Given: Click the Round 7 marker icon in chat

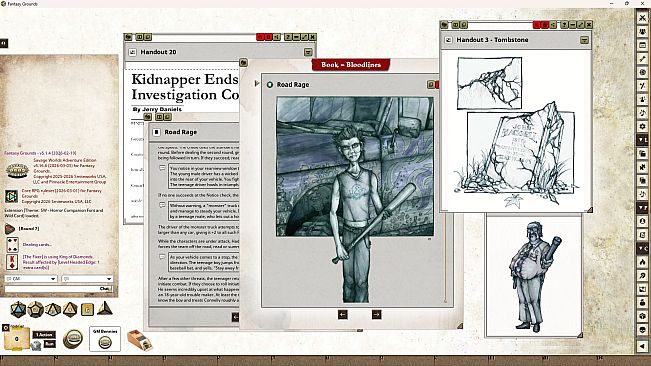Looking at the screenshot, I should pos(10,229).
